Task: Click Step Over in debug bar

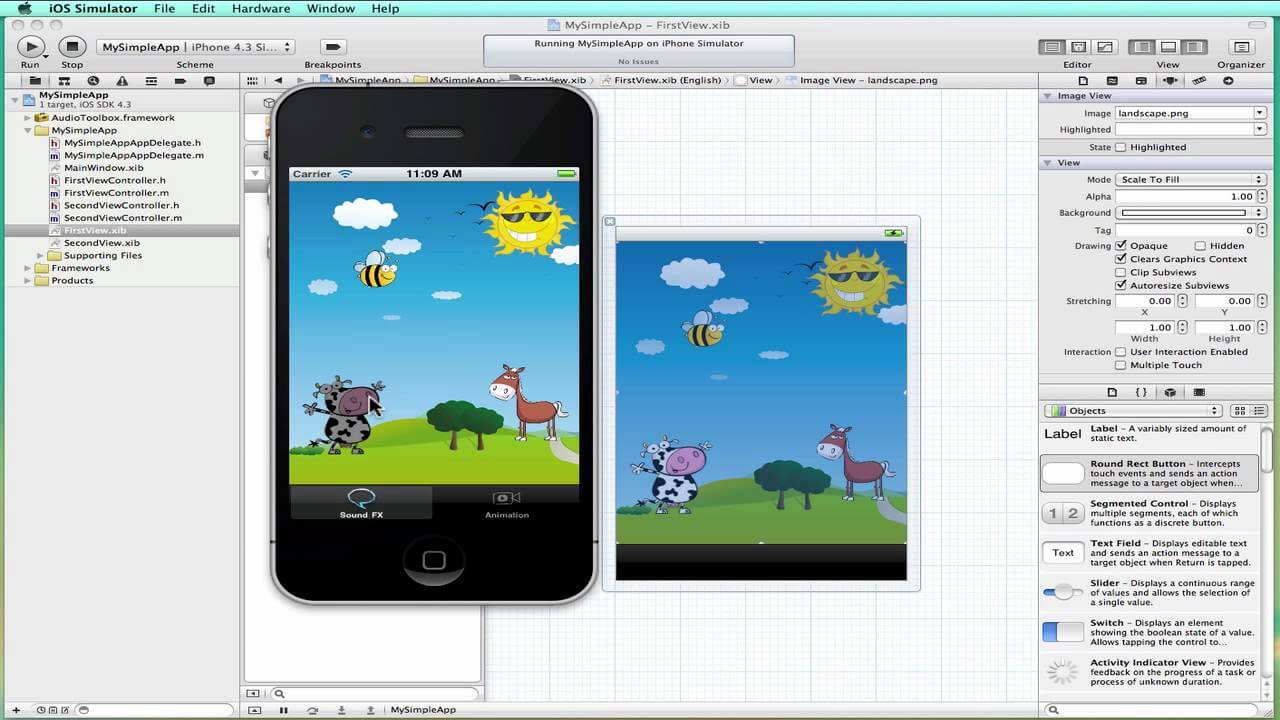Action: coord(312,710)
